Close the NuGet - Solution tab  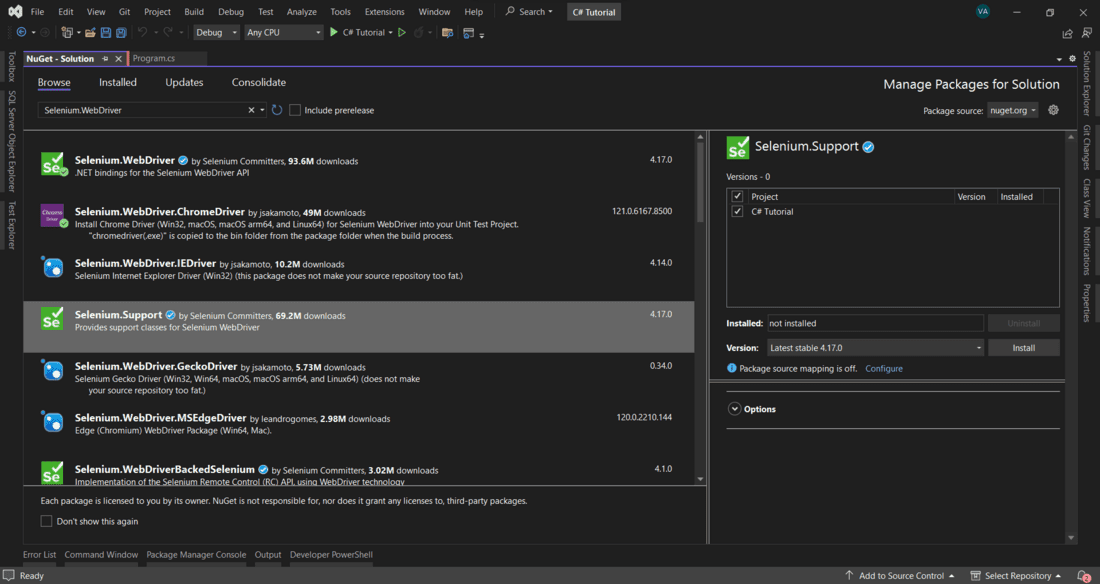119,59
